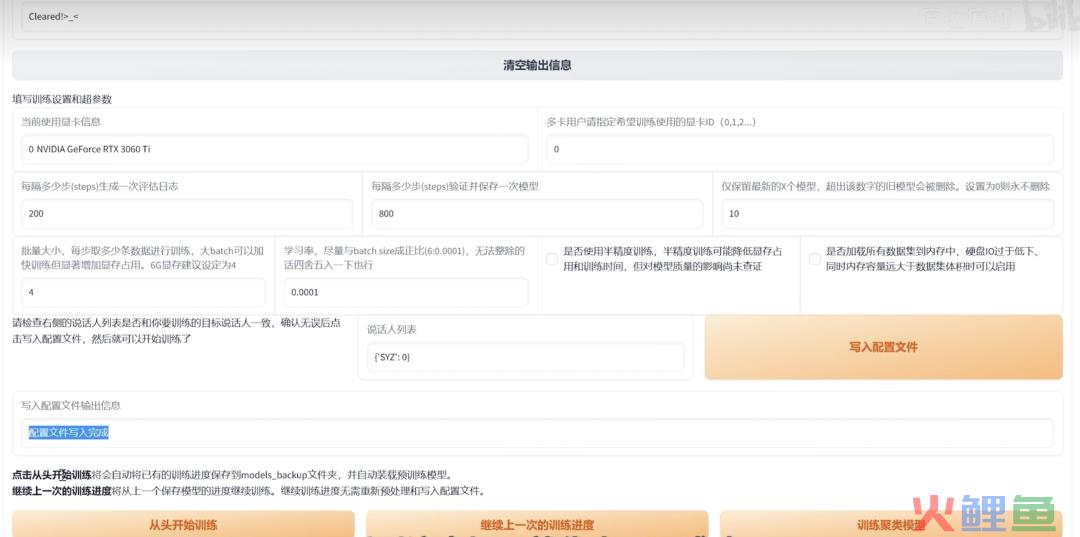Click the 每隔多少步(steps)验证并保存一次模型 label
The height and width of the screenshot is (537, 1080).
[x=455, y=187]
